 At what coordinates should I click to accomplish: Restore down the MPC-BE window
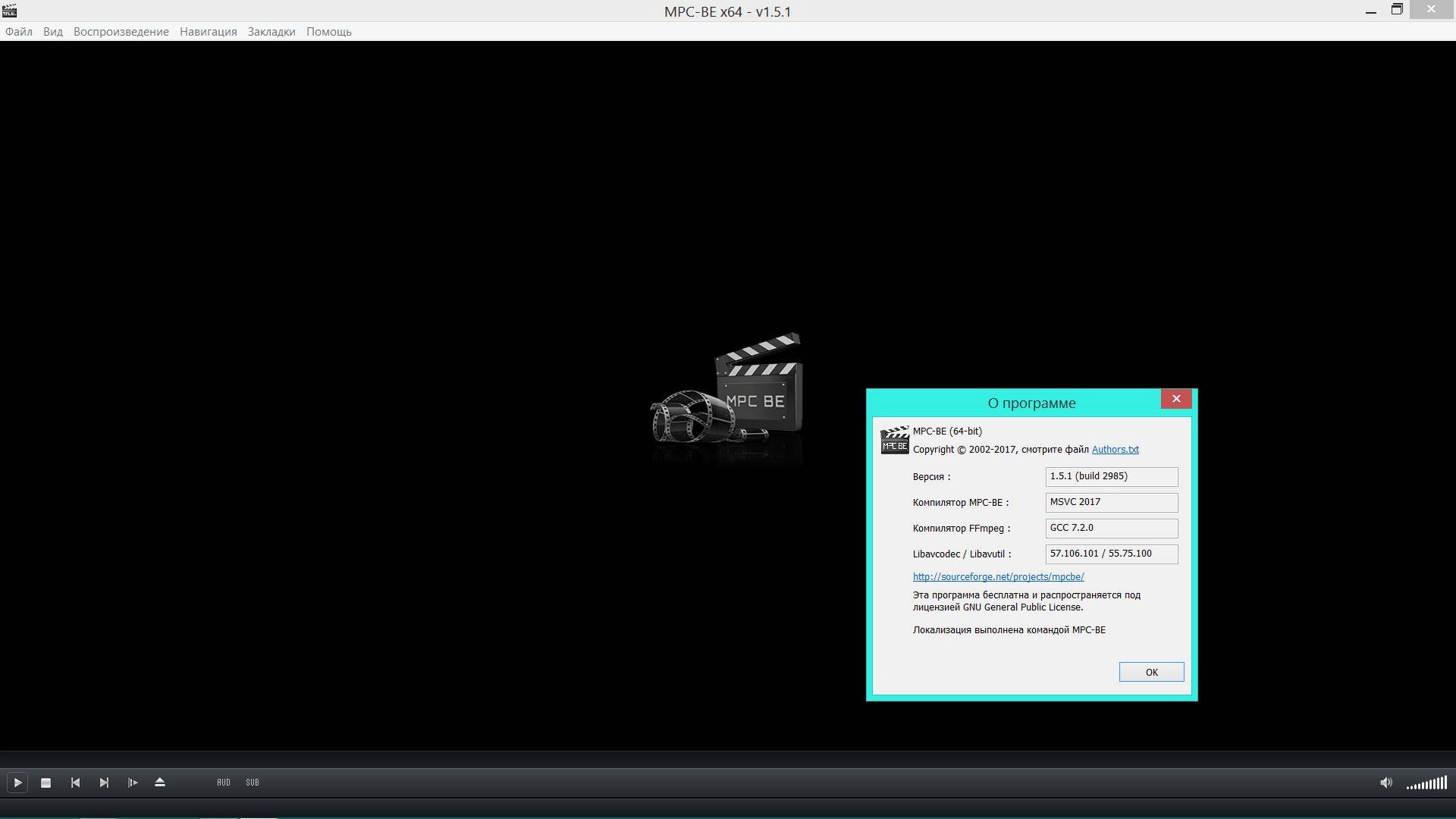(x=1397, y=10)
